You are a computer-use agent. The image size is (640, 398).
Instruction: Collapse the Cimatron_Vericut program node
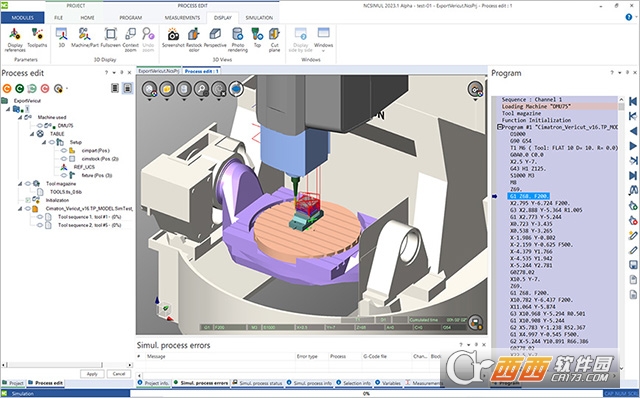[20, 209]
